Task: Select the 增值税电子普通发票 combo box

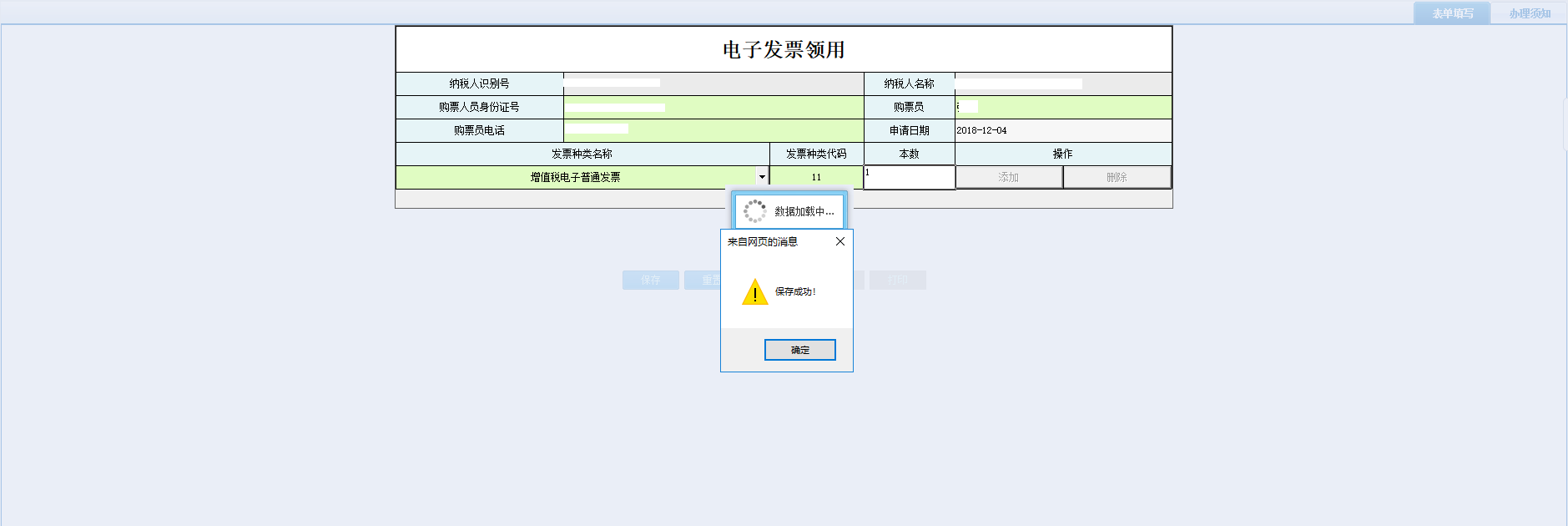Action: click(x=576, y=177)
